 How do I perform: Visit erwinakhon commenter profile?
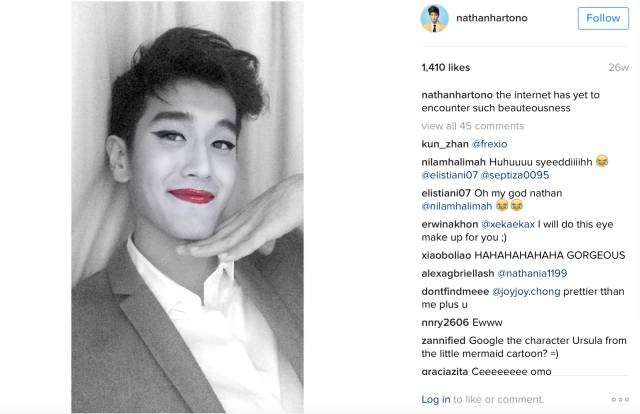[x=449, y=224]
